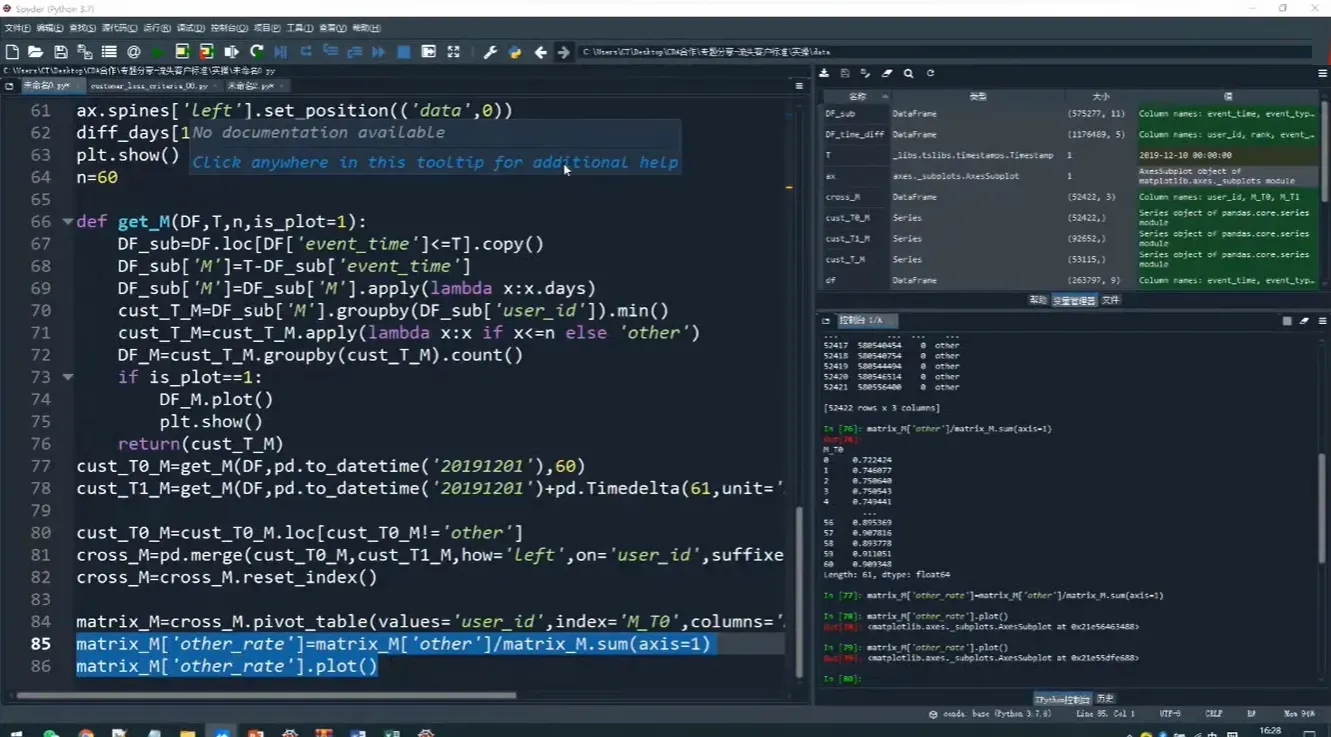
Task: Open the variable explorer options menu
Action: 1322,73
